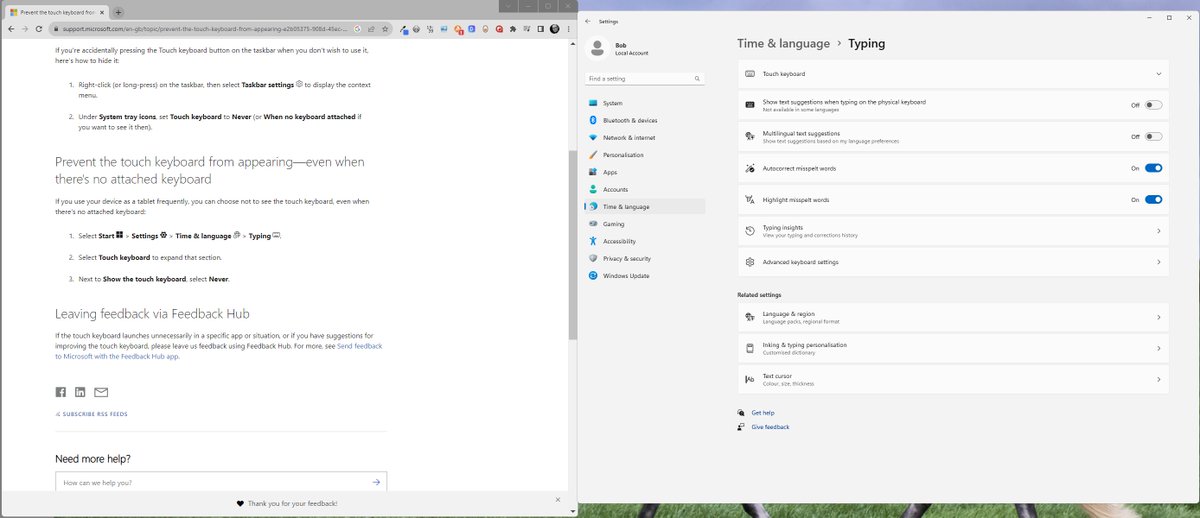Click the Need more help? heading
1200x518 pixels.
[x=93, y=459]
